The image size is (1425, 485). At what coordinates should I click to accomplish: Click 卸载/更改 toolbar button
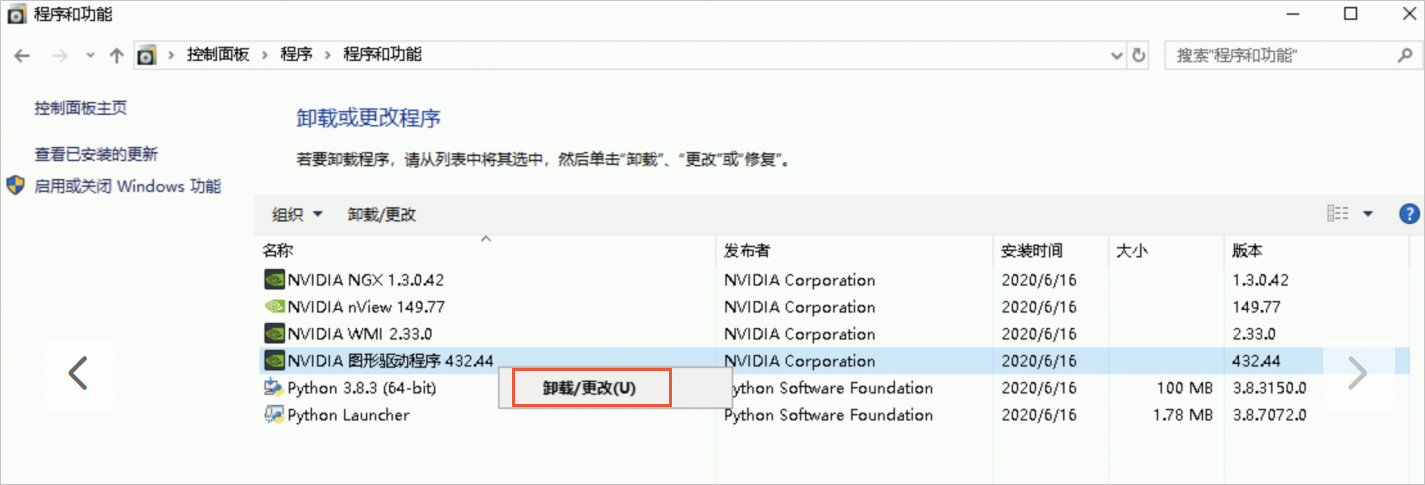(x=382, y=214)
